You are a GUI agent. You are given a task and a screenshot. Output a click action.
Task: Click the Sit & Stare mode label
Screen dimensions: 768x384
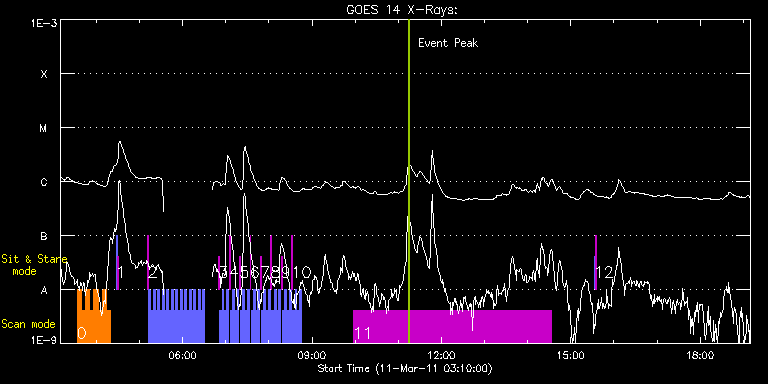[34, 264]
